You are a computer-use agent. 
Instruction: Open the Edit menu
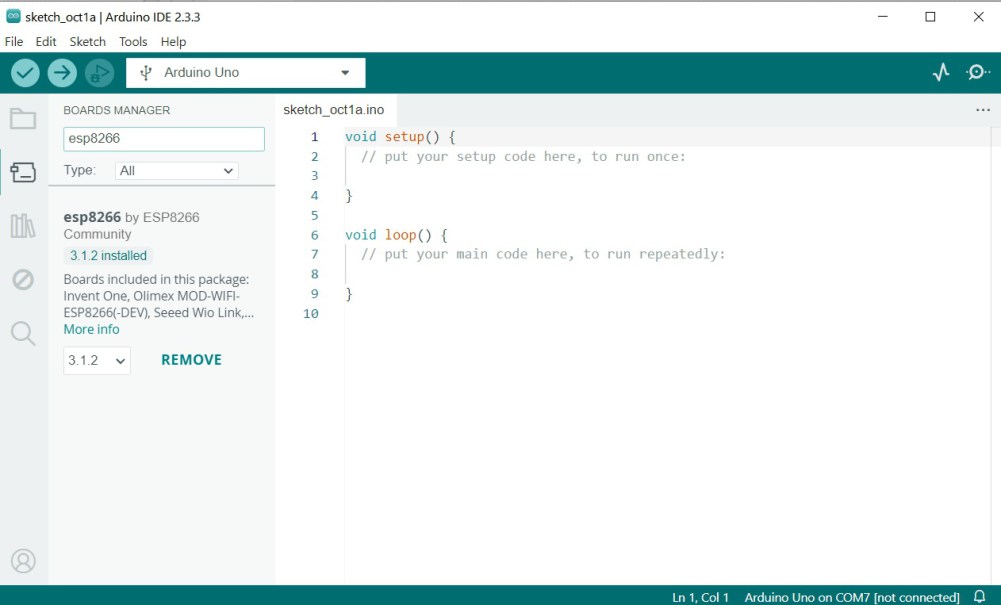click(x=46, y=42)
